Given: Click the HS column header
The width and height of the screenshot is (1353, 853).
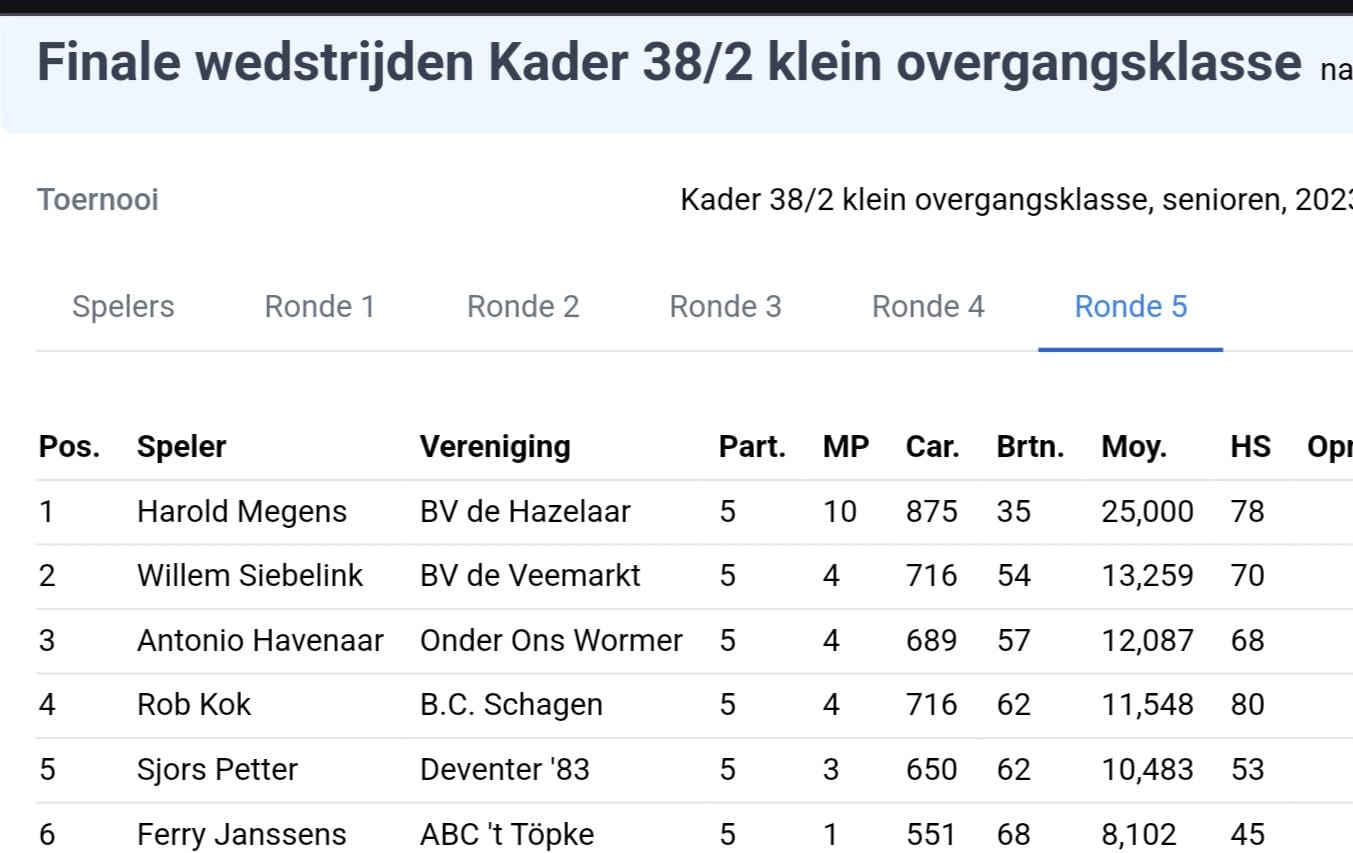Looking at the screenshot, I should (1250, 447).
